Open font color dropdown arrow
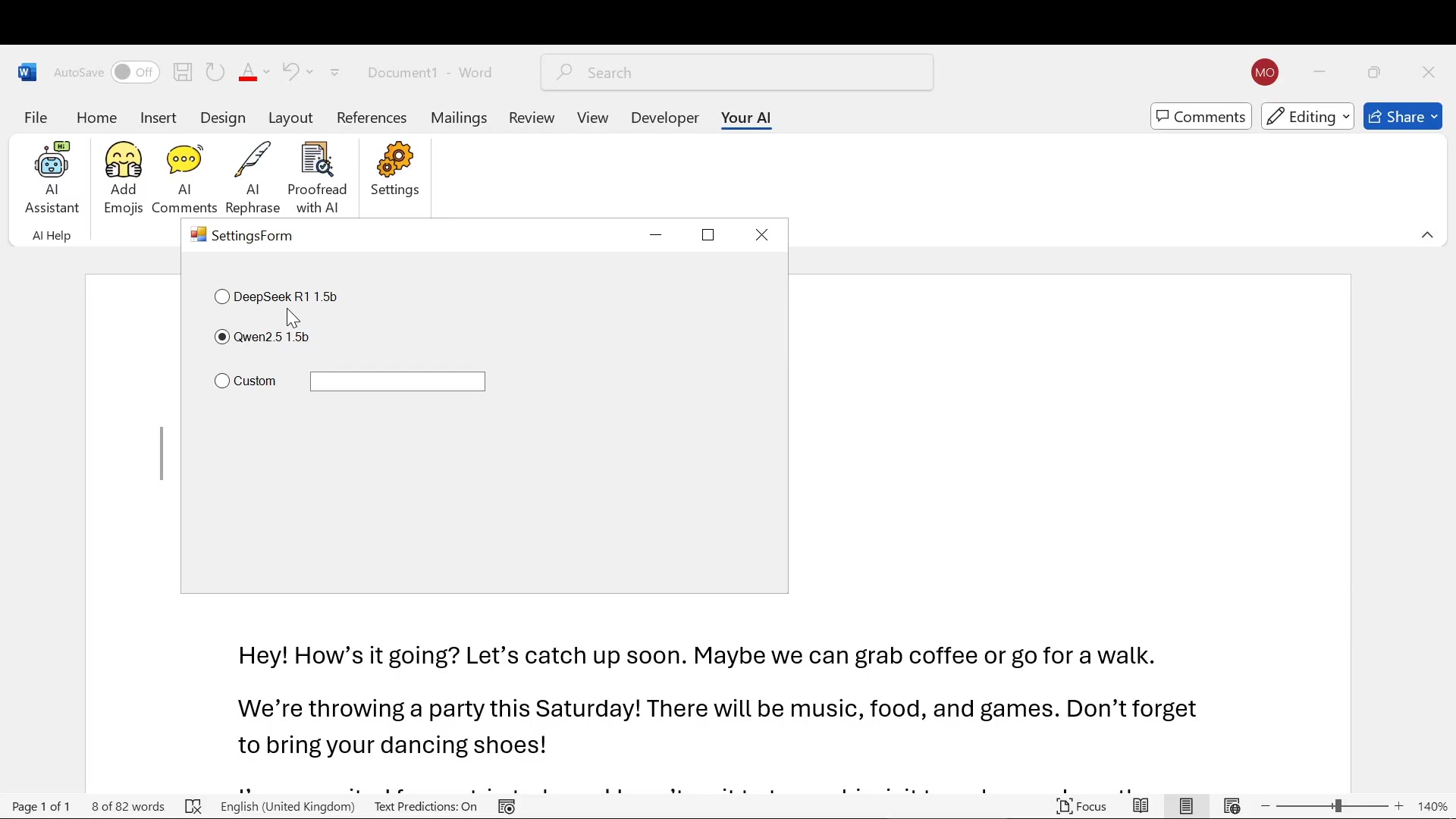This screenshot has height=819, width=1456. pos(266,72)
